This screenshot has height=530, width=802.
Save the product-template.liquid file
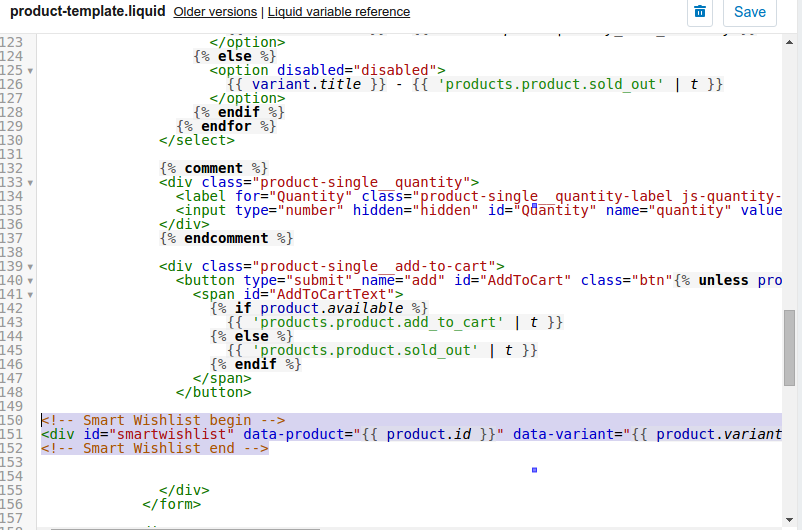[x=749, y=11]
